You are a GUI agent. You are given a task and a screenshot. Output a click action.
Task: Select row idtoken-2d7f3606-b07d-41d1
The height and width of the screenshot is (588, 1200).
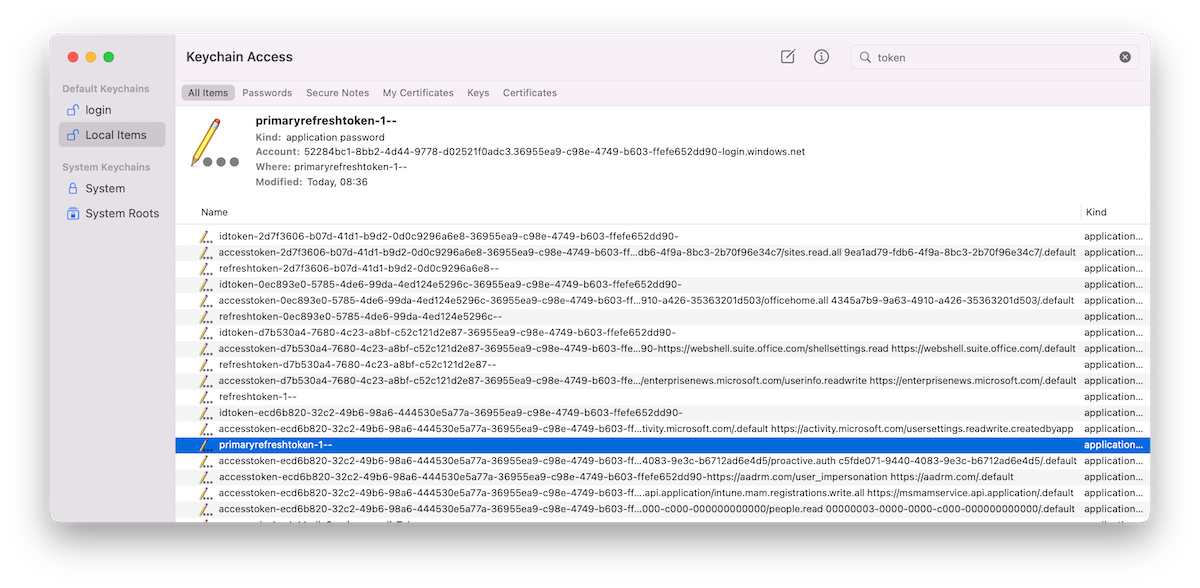[x=662, y=236]
